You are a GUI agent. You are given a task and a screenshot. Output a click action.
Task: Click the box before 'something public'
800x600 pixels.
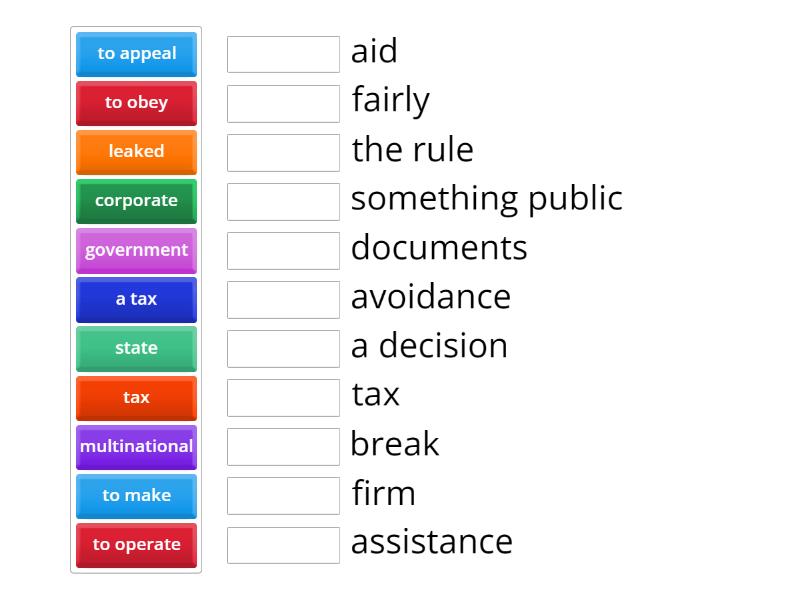283,201
